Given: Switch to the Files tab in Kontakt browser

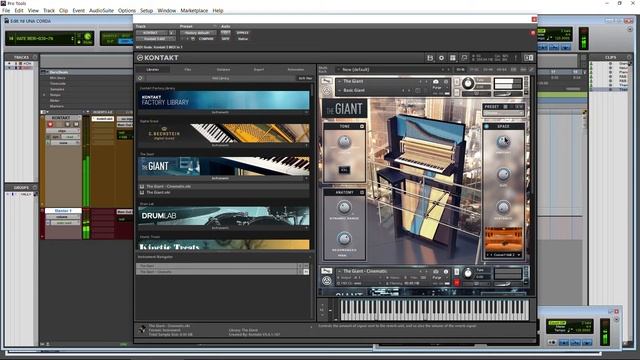Looking at the screenshot, I should [188, 70].
